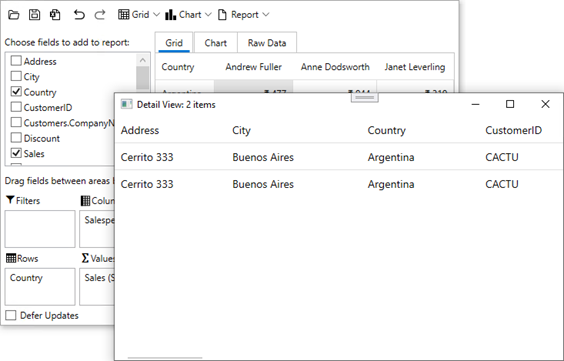
Task: Click the Chart bar icon in toolbar
Action: click(170, 15)
